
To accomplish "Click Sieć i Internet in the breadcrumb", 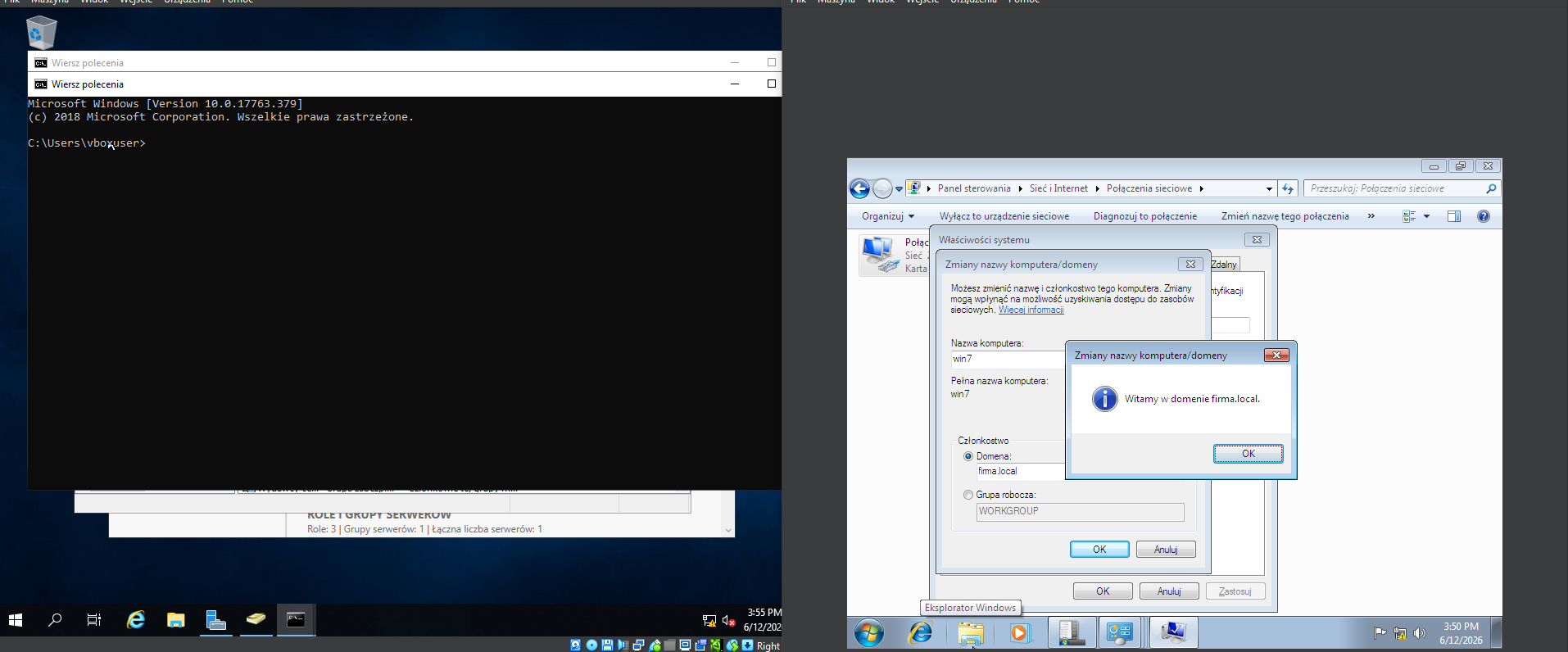I will pyautogui.click(x=1058, y=189).
